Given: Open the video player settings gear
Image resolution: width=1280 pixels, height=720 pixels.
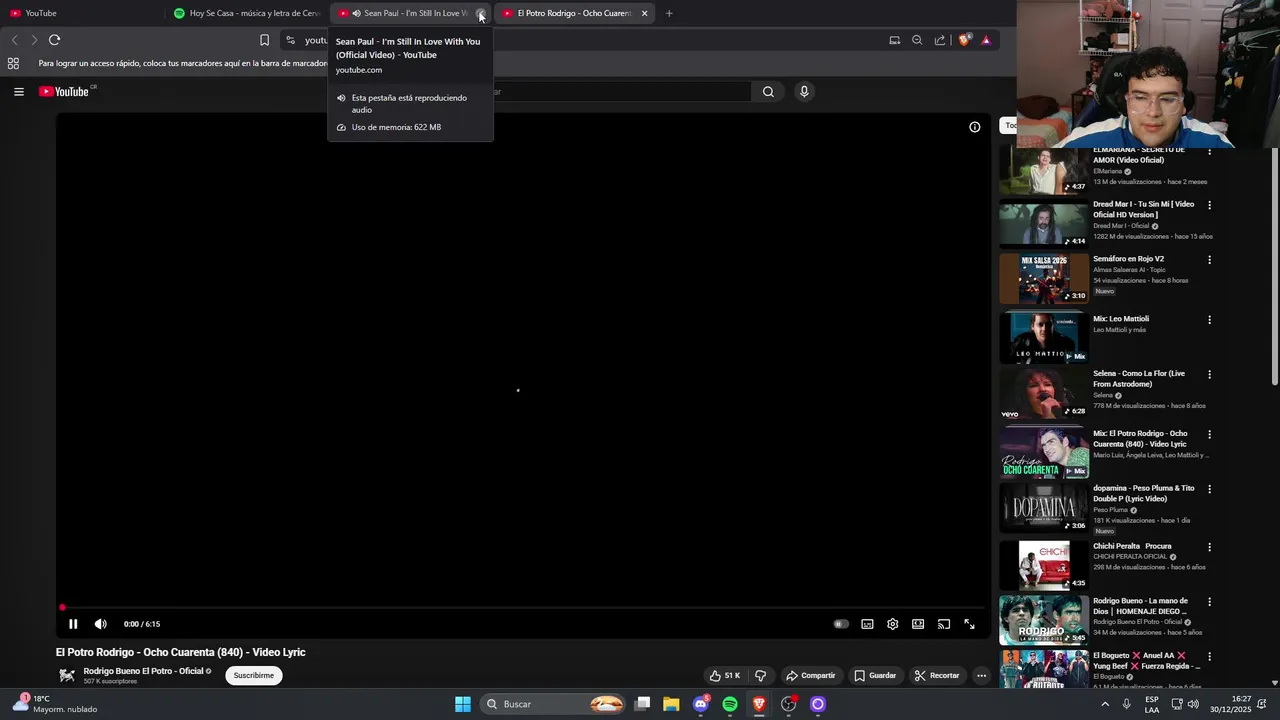Looking at the screenshot, I should [x=893, y=624].
